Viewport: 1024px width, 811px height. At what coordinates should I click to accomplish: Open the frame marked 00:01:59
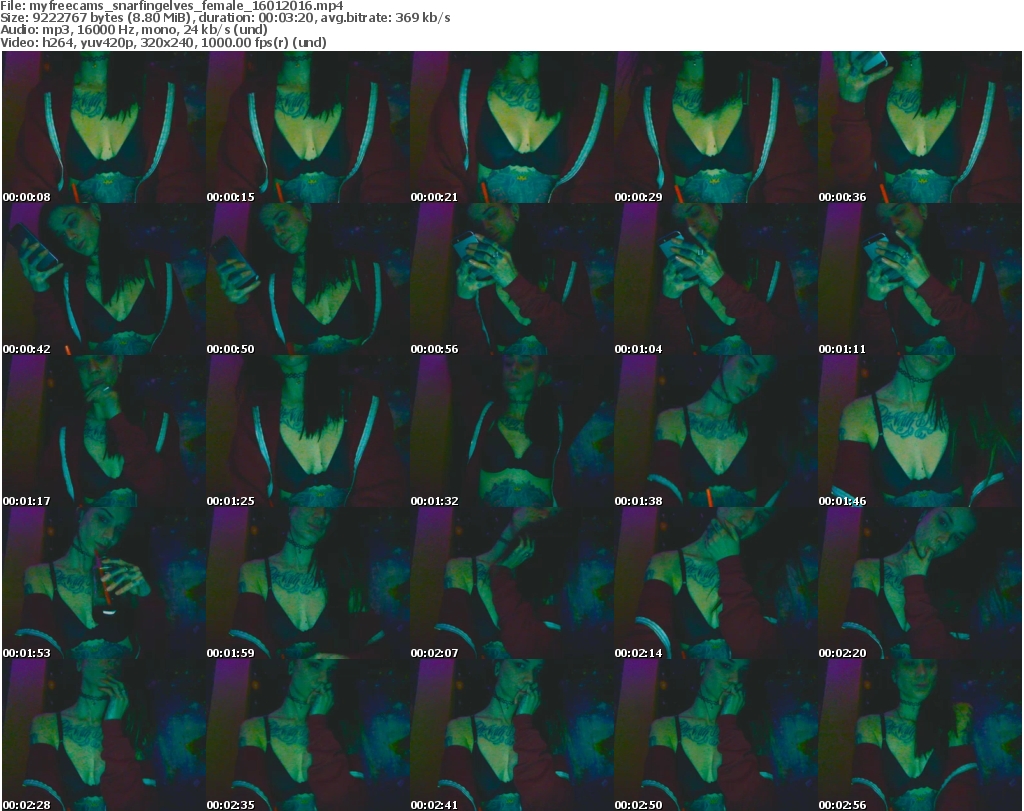(x=308, y=583)
